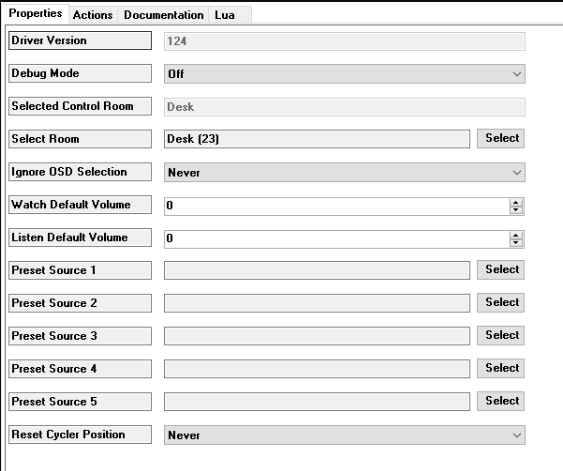Click Select button for Preset Source 3
563x471 pixels.
point(501,335)
